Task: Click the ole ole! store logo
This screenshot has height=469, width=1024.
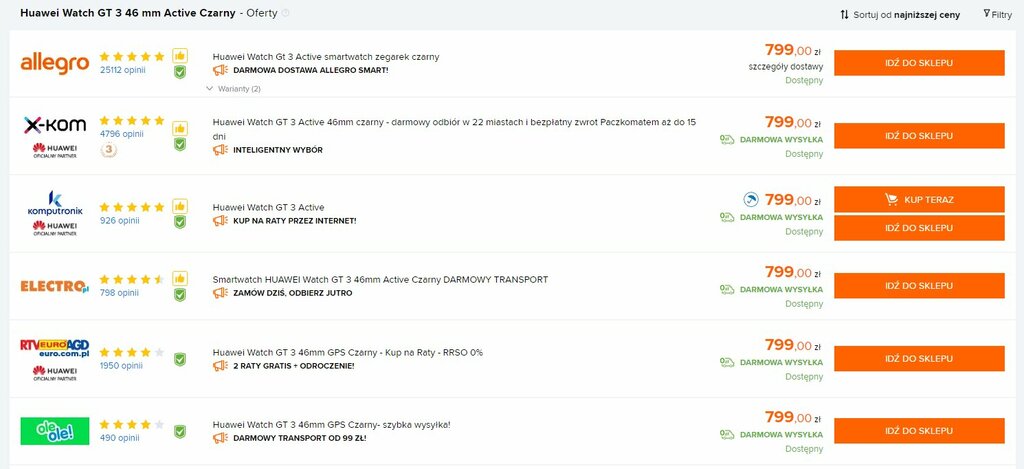Action: [x=55, y=431]
